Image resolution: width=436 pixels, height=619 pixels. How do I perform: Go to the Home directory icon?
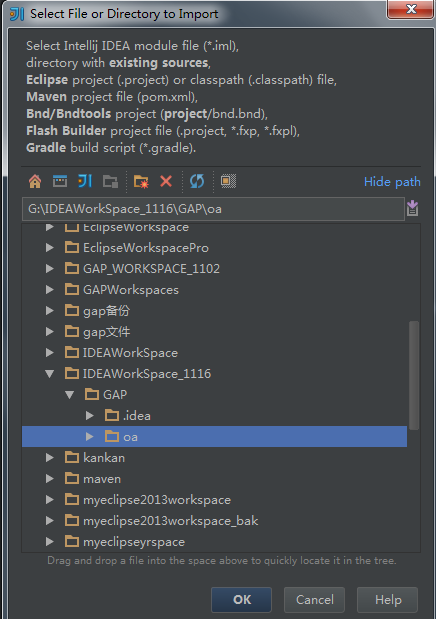pos(35,181)
